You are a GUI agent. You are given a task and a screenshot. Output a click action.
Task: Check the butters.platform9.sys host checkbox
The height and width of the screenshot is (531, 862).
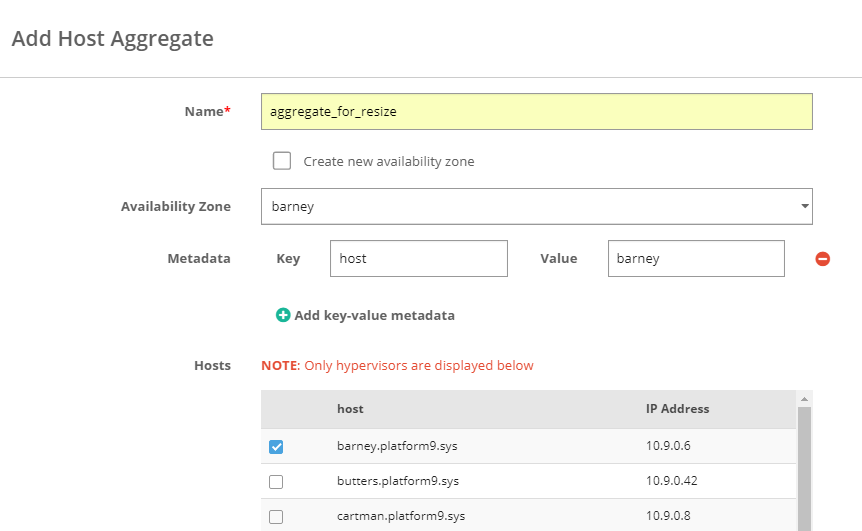tap(276, 482)
